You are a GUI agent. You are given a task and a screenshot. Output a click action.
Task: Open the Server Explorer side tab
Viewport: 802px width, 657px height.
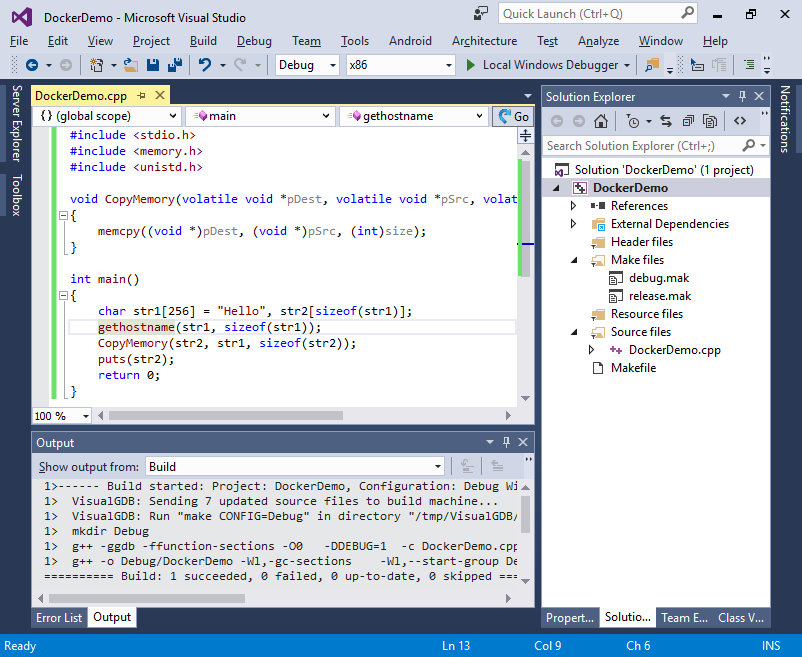click(x=17, y=124)
